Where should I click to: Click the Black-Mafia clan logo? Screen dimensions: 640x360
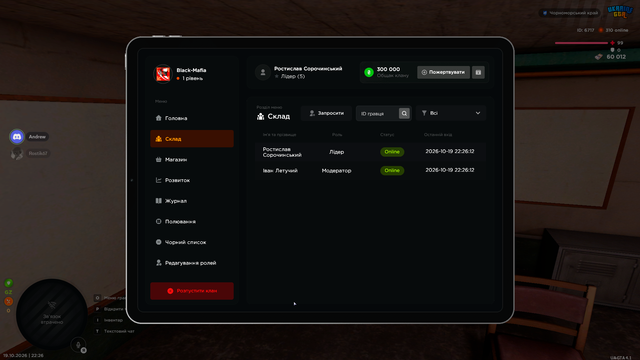tap(163, 74)
